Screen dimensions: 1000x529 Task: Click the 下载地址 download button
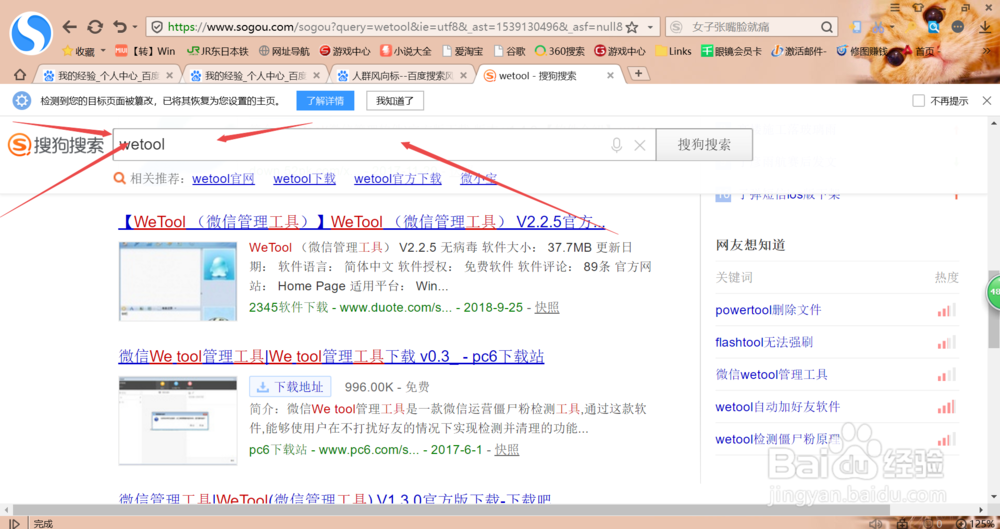pyautogui.click(x=290, y=387)
